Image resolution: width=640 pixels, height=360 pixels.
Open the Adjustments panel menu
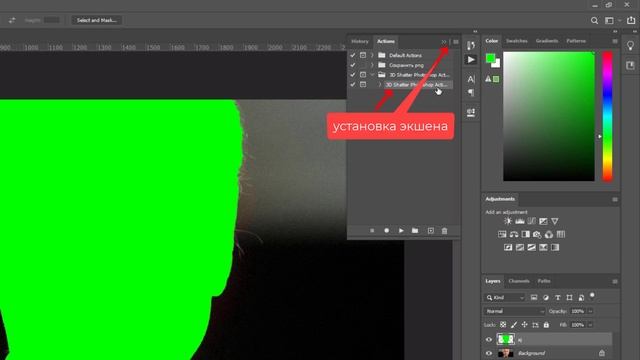(615, 200)
